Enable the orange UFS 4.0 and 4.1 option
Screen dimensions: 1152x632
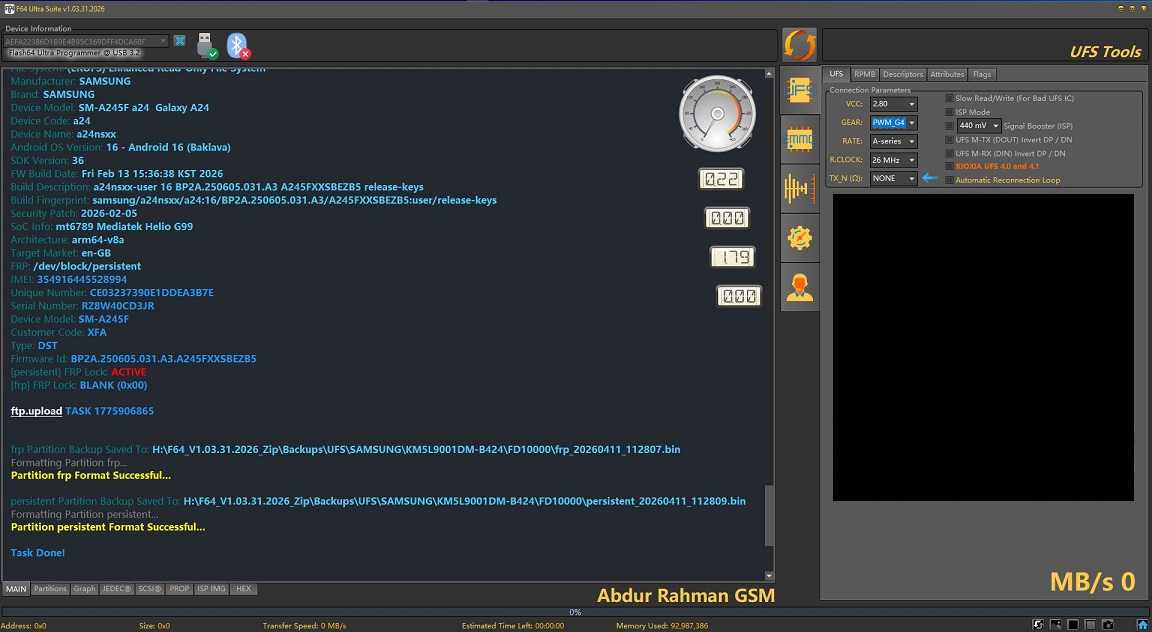(949, 166)
